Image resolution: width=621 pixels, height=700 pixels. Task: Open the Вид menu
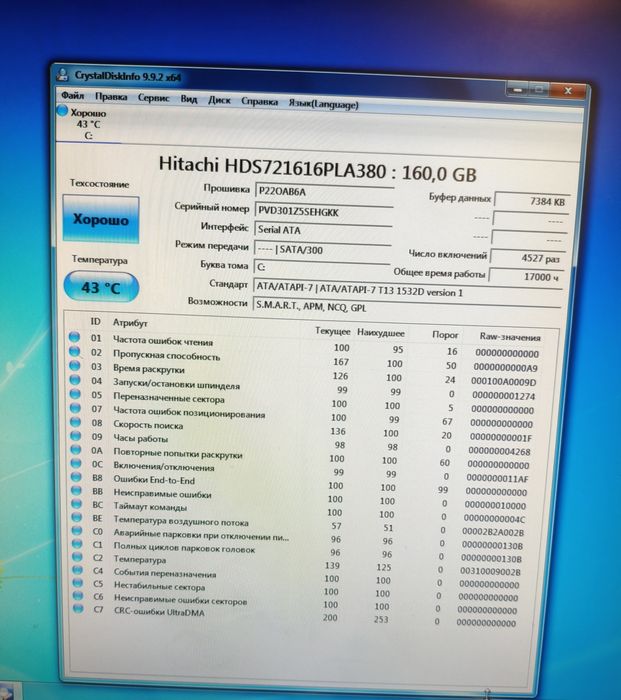point(188,99)
